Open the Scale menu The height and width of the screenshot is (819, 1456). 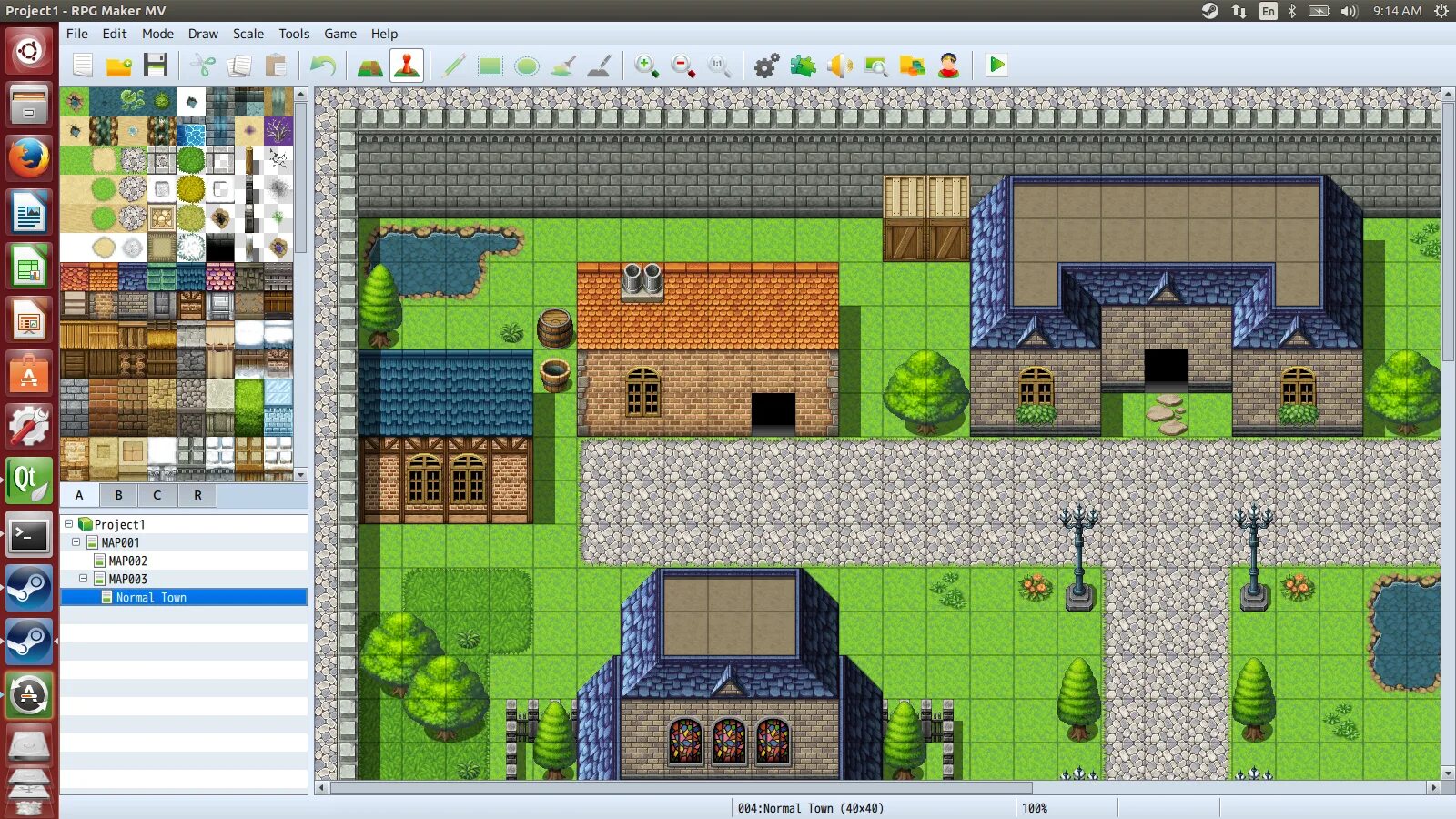point(248,34)
